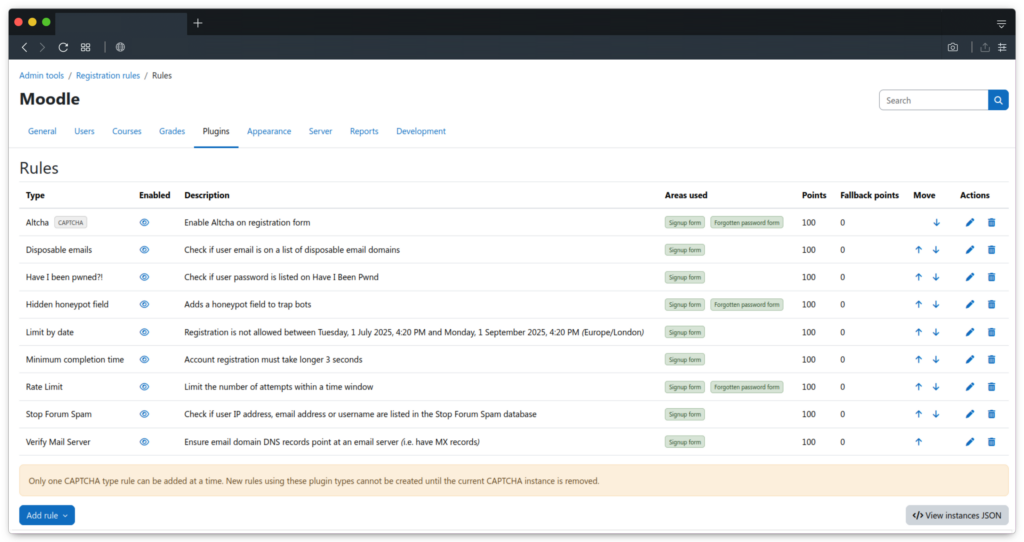
Task: Delete the Rate Limit rule
Action: click(991, 387)
